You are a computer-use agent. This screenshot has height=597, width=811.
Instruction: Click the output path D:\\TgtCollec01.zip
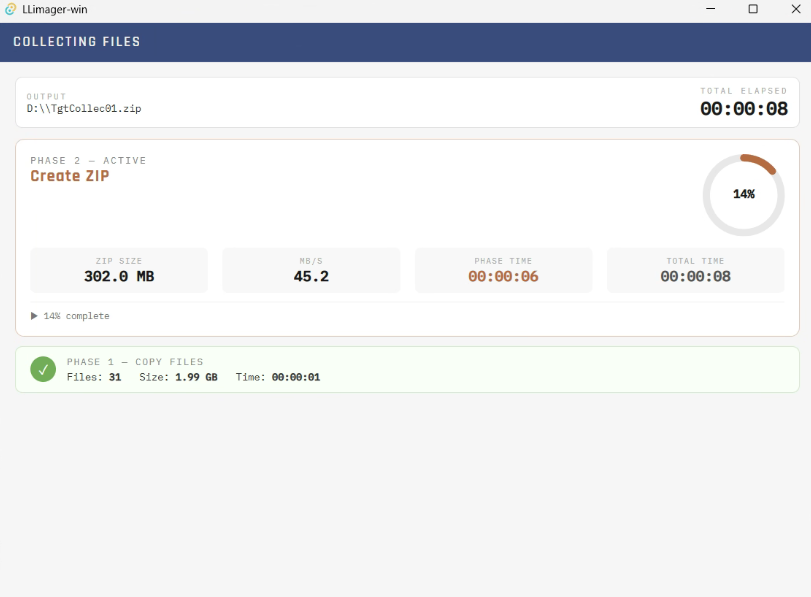(x=84, y=109)
